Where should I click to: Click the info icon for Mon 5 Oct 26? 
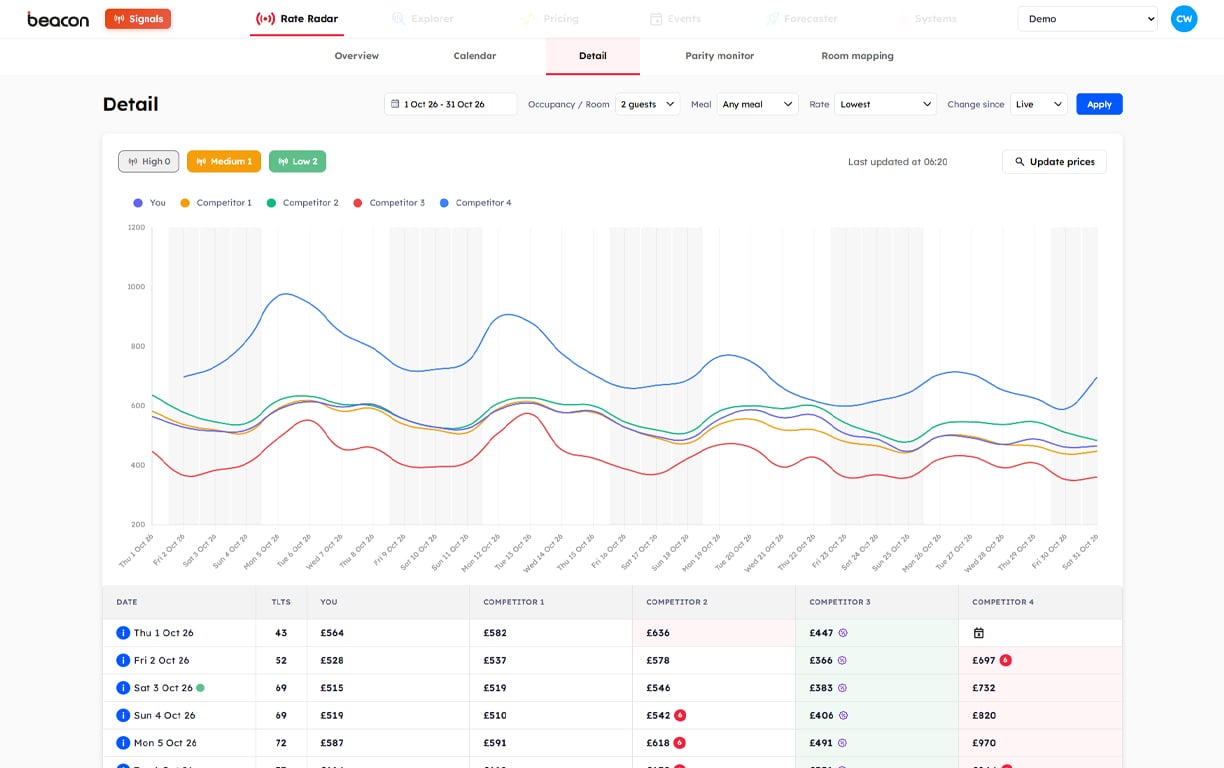(123, 743)
